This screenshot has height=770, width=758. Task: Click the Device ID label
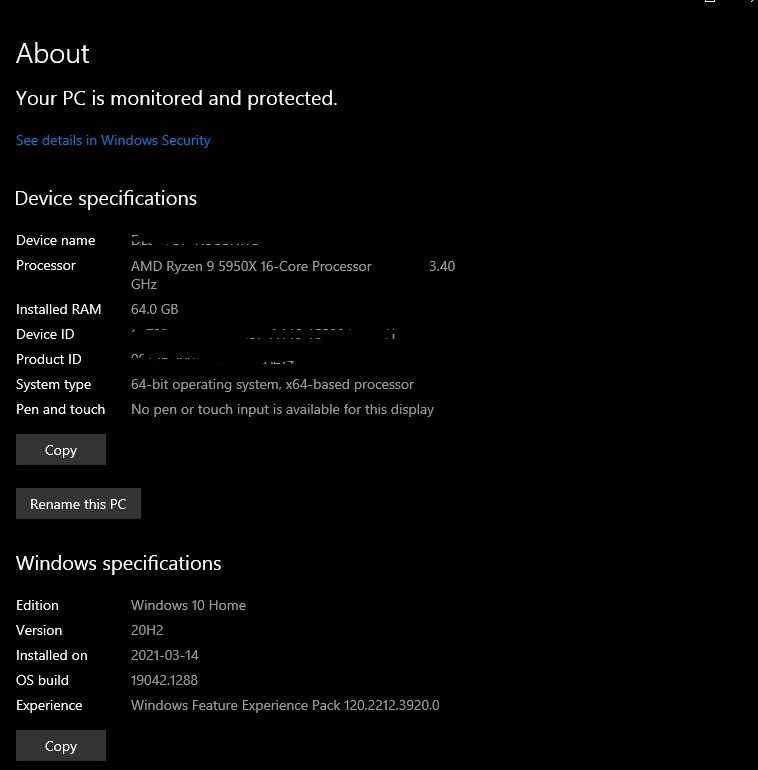tap(45, 334)
